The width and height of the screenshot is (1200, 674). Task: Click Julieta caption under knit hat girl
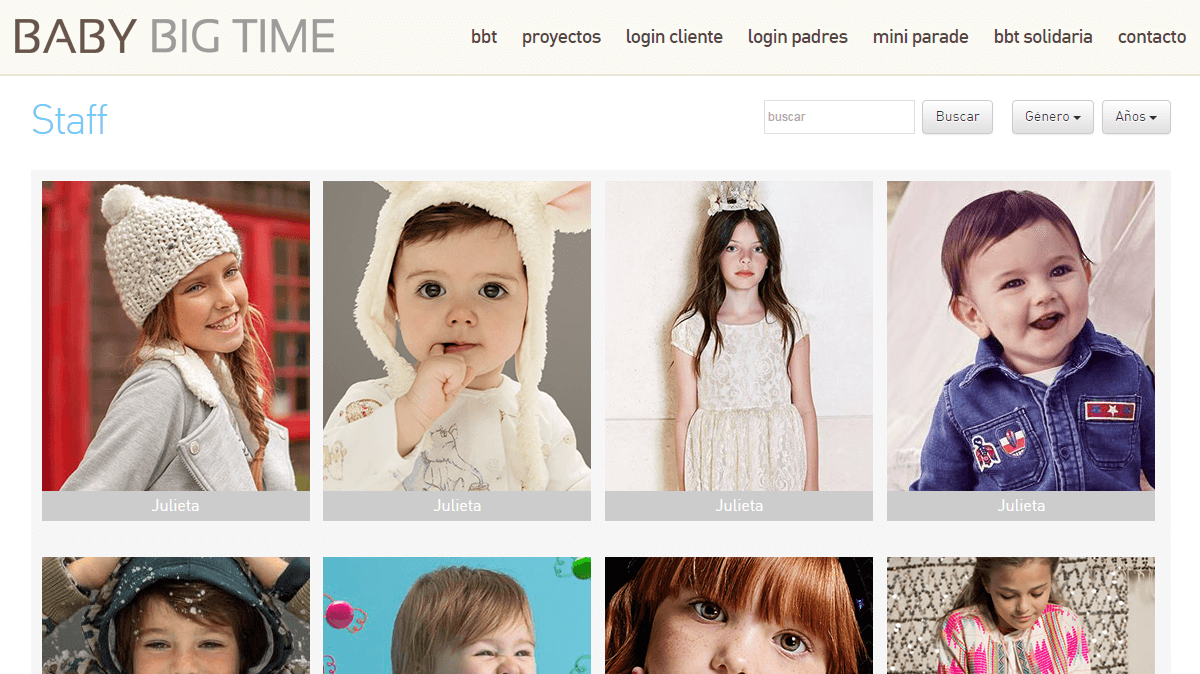click(x=176, y=506)
